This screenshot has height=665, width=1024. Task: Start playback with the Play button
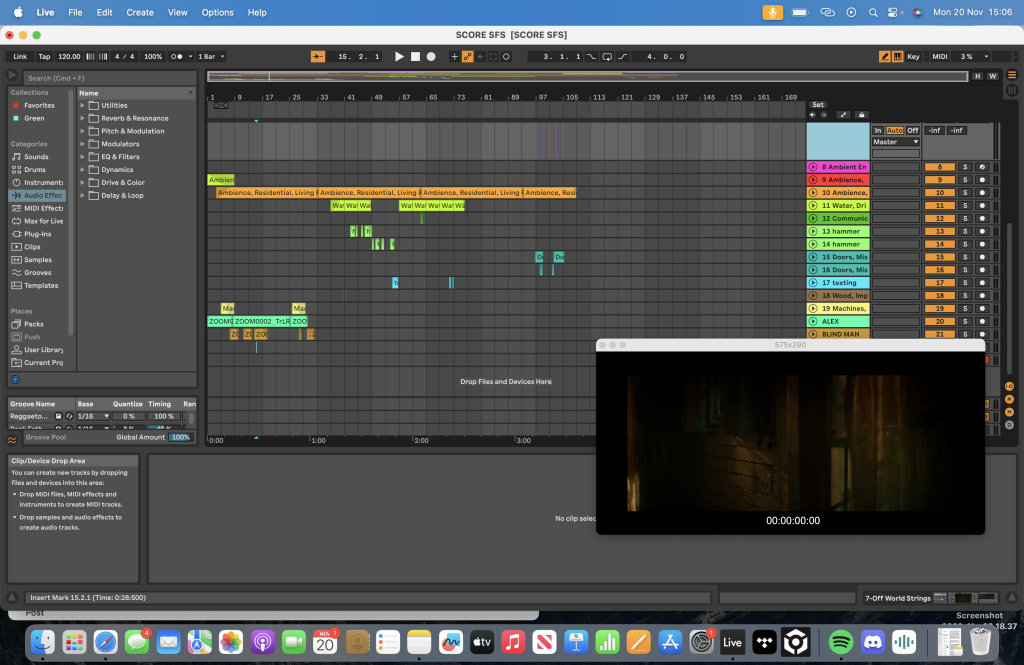399,57
